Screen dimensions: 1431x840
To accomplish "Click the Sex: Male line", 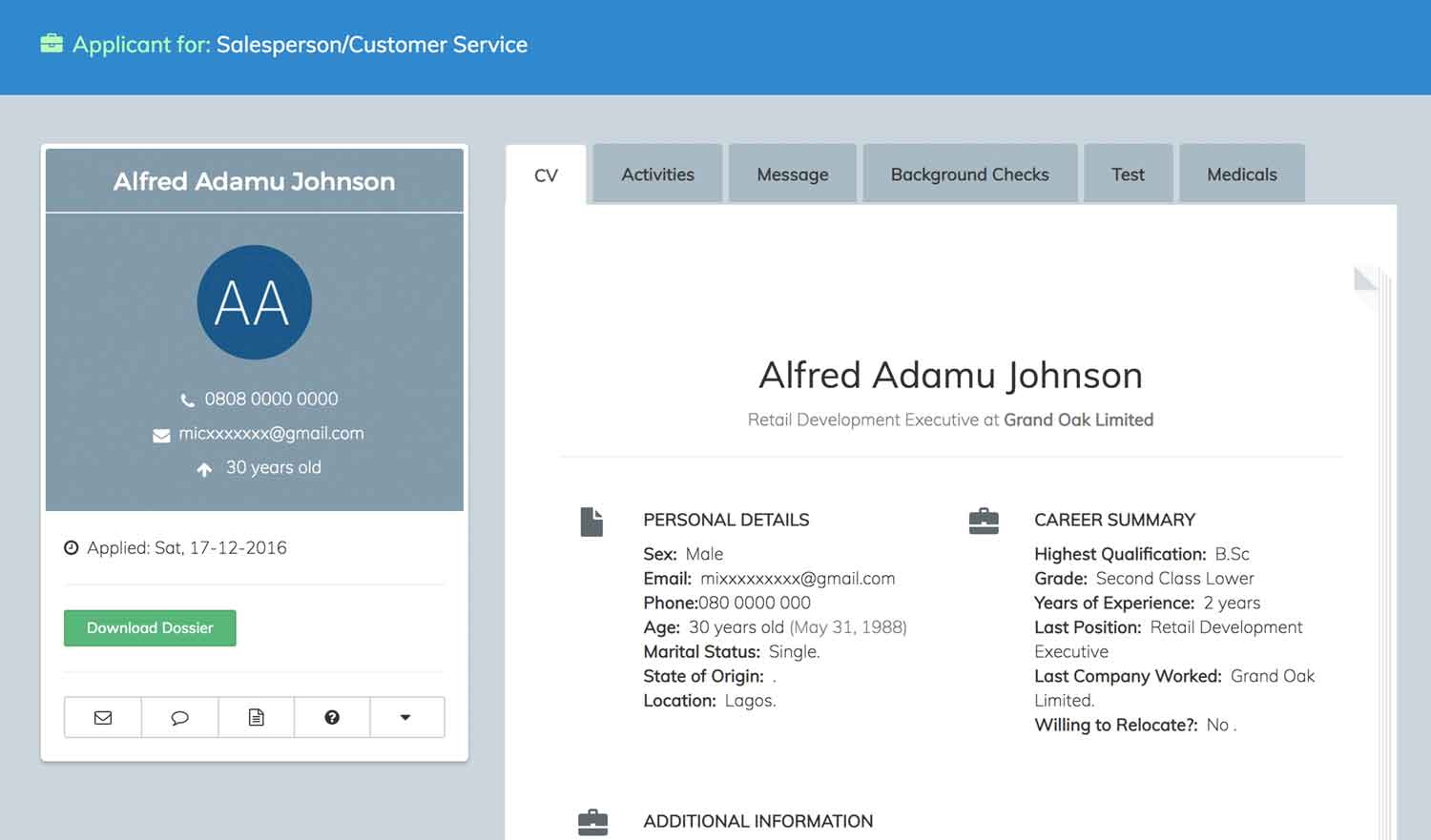I will point(683,554).
